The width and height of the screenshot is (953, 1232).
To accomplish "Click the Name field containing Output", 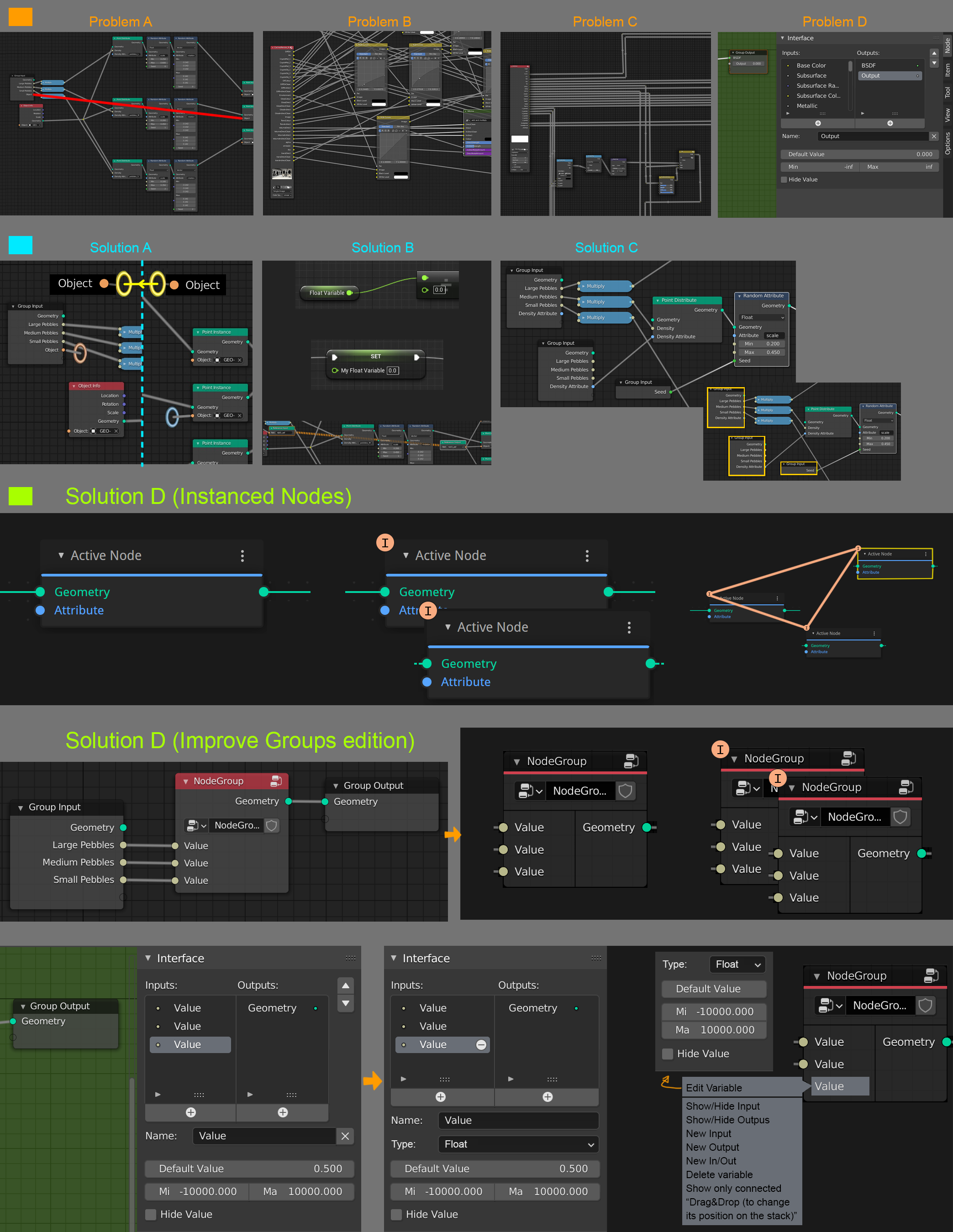I will click(873, 136).
